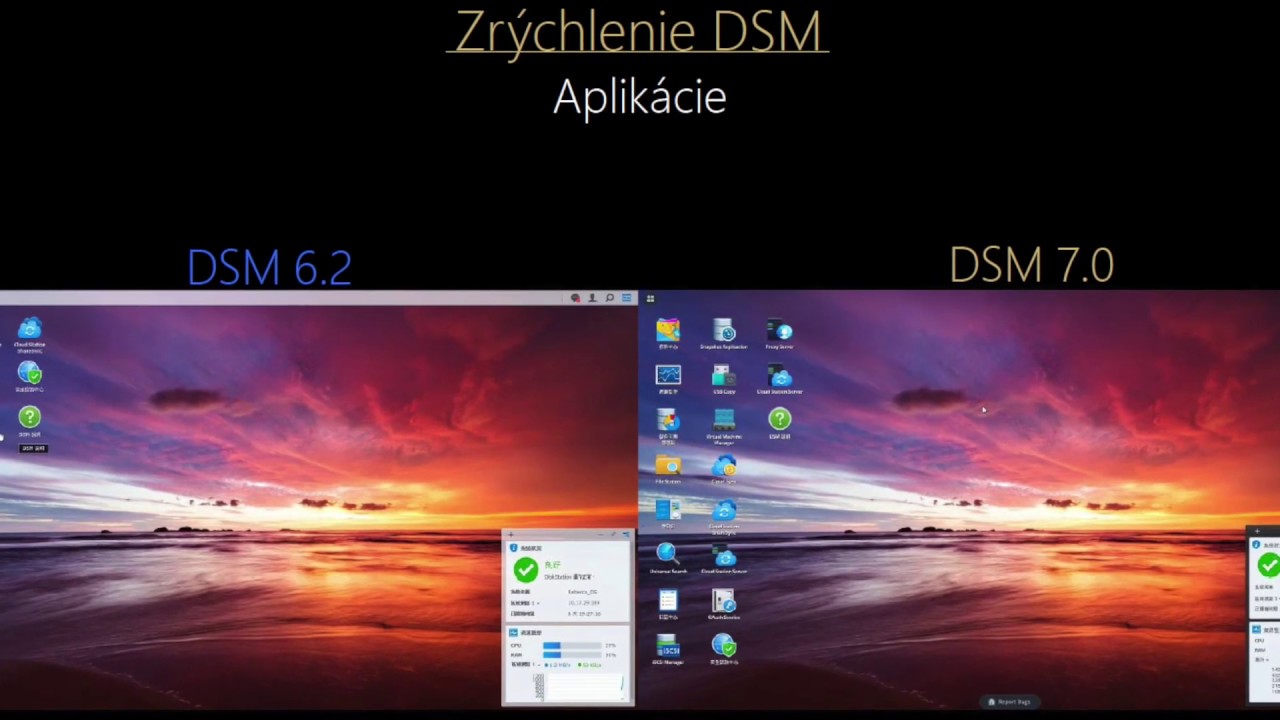Open Security Advisor on DSM 7.0 desktop

coord(724,645)
